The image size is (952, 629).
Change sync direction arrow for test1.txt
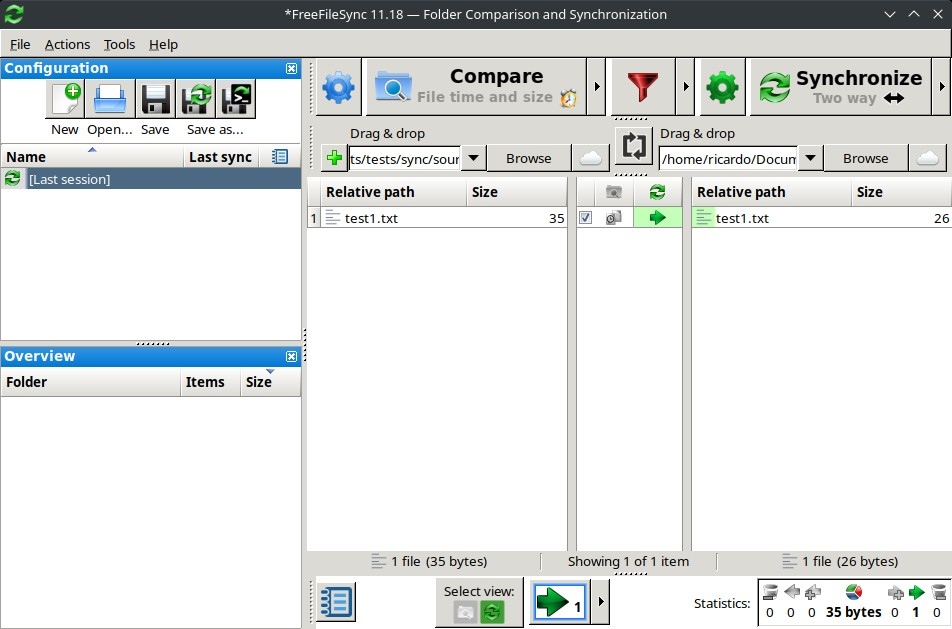click(657, 218)
